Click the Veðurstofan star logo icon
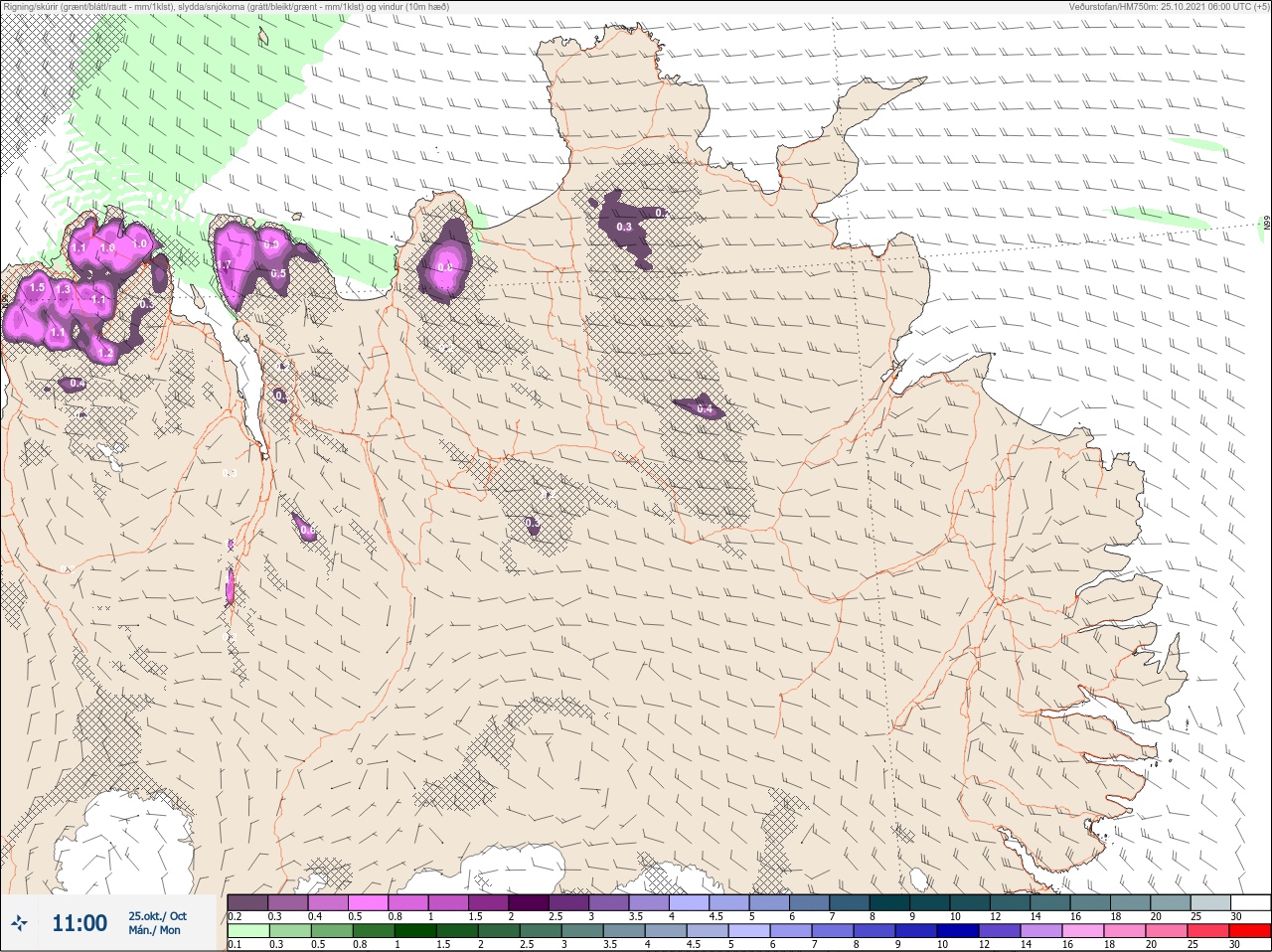 (20, 923)
